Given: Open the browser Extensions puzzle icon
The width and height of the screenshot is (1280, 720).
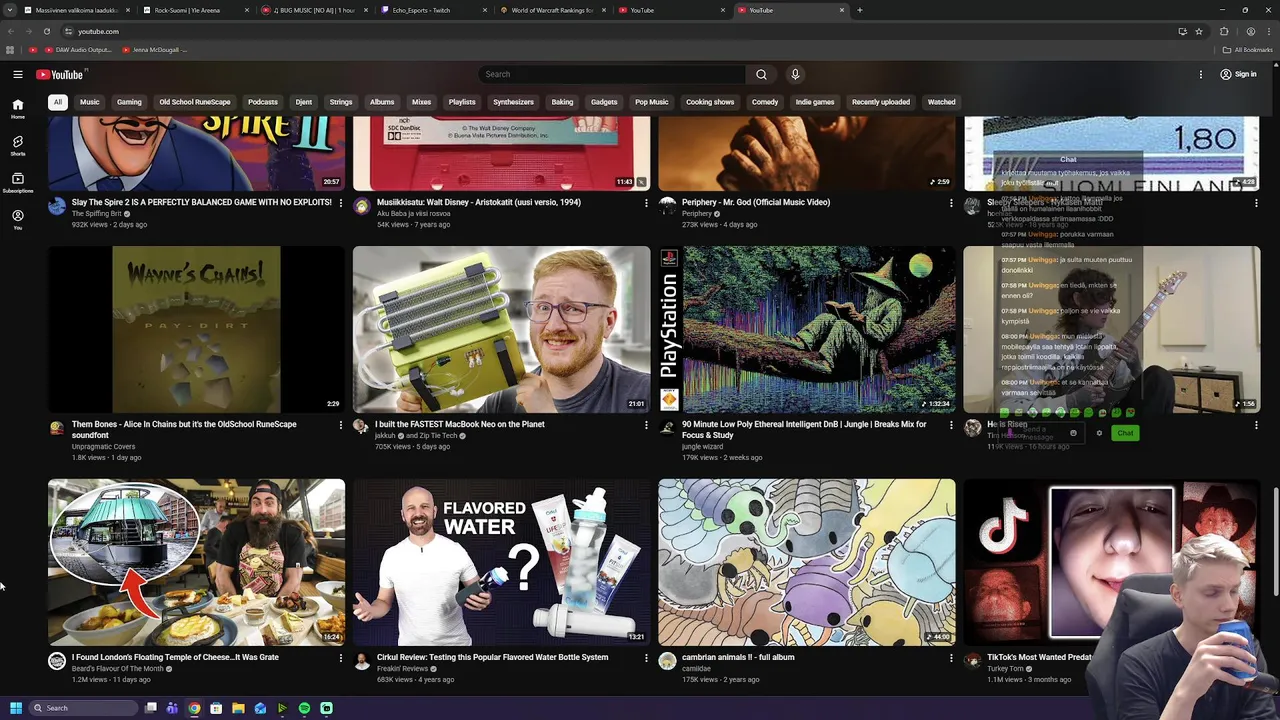Looking at the screenshot, I should (x=1224, y=31).
